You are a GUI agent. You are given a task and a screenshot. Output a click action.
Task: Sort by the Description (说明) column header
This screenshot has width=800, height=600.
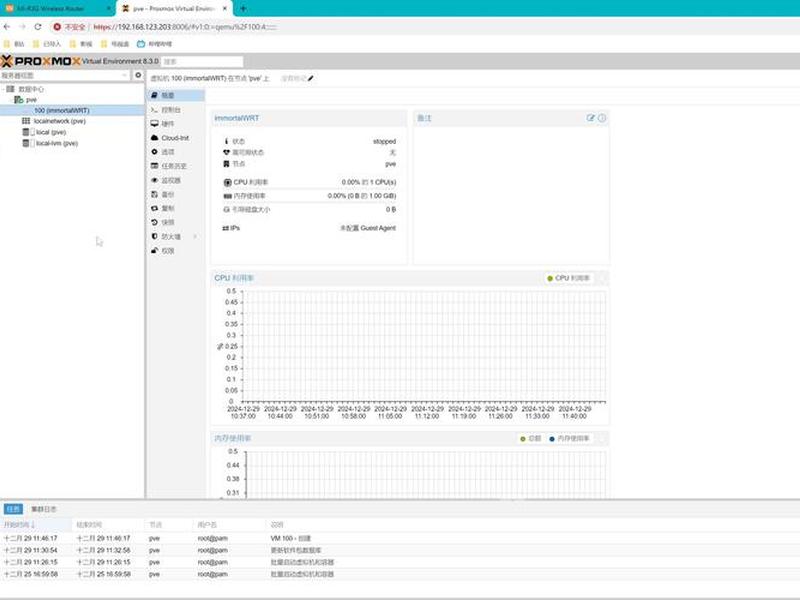[533, 524]
